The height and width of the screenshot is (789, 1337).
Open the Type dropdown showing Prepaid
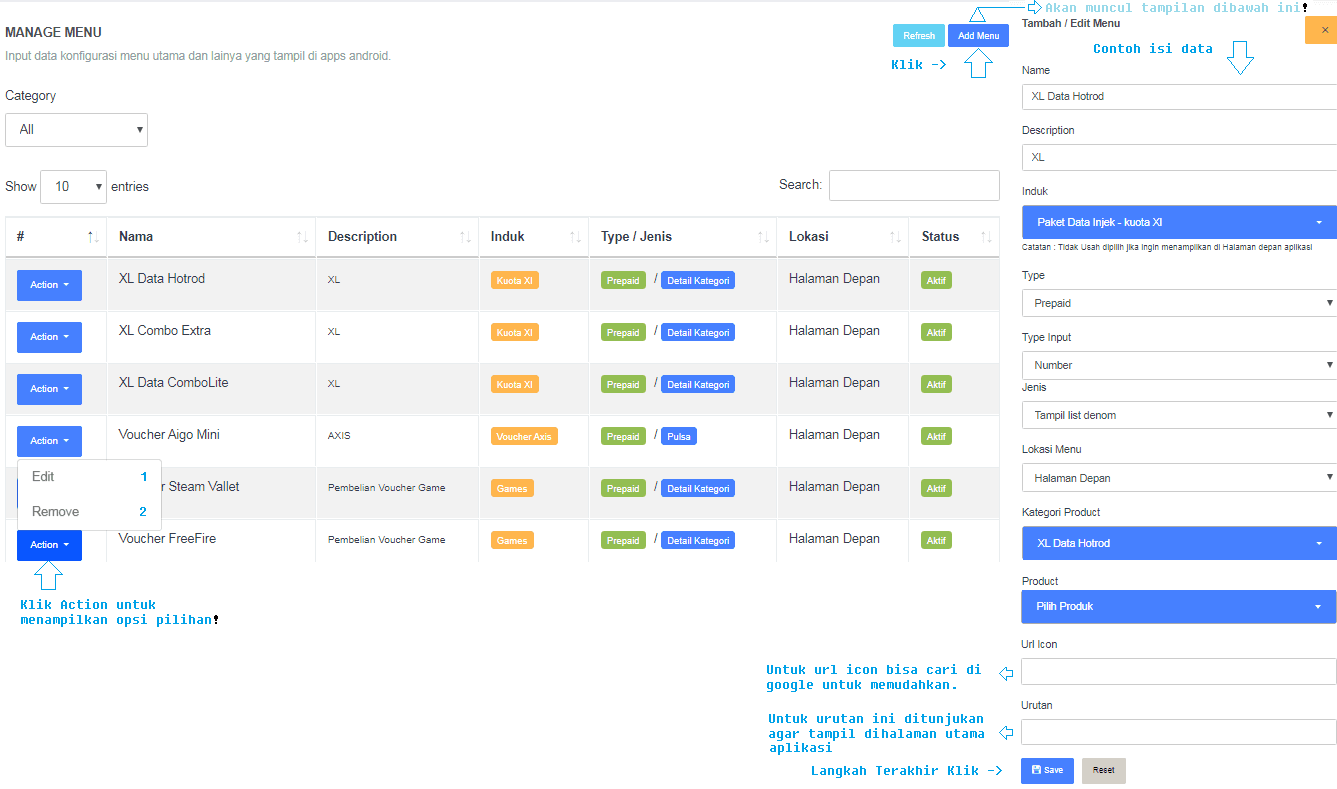coord(1179,303)
